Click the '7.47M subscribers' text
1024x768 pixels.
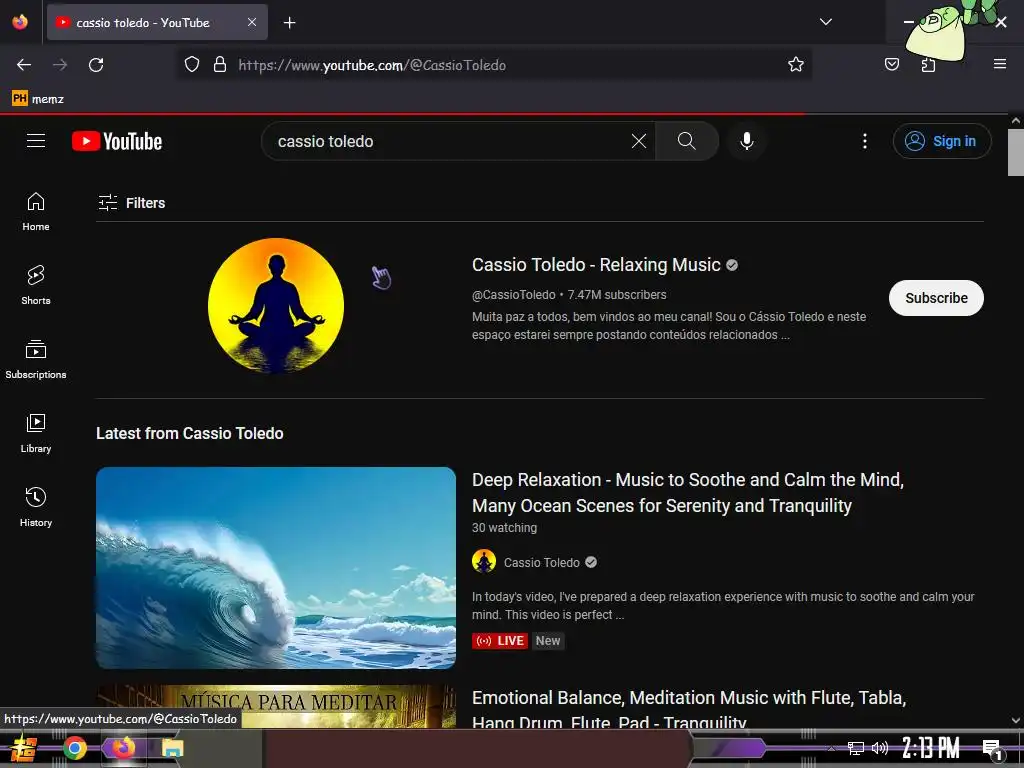(x=616, y=295)
